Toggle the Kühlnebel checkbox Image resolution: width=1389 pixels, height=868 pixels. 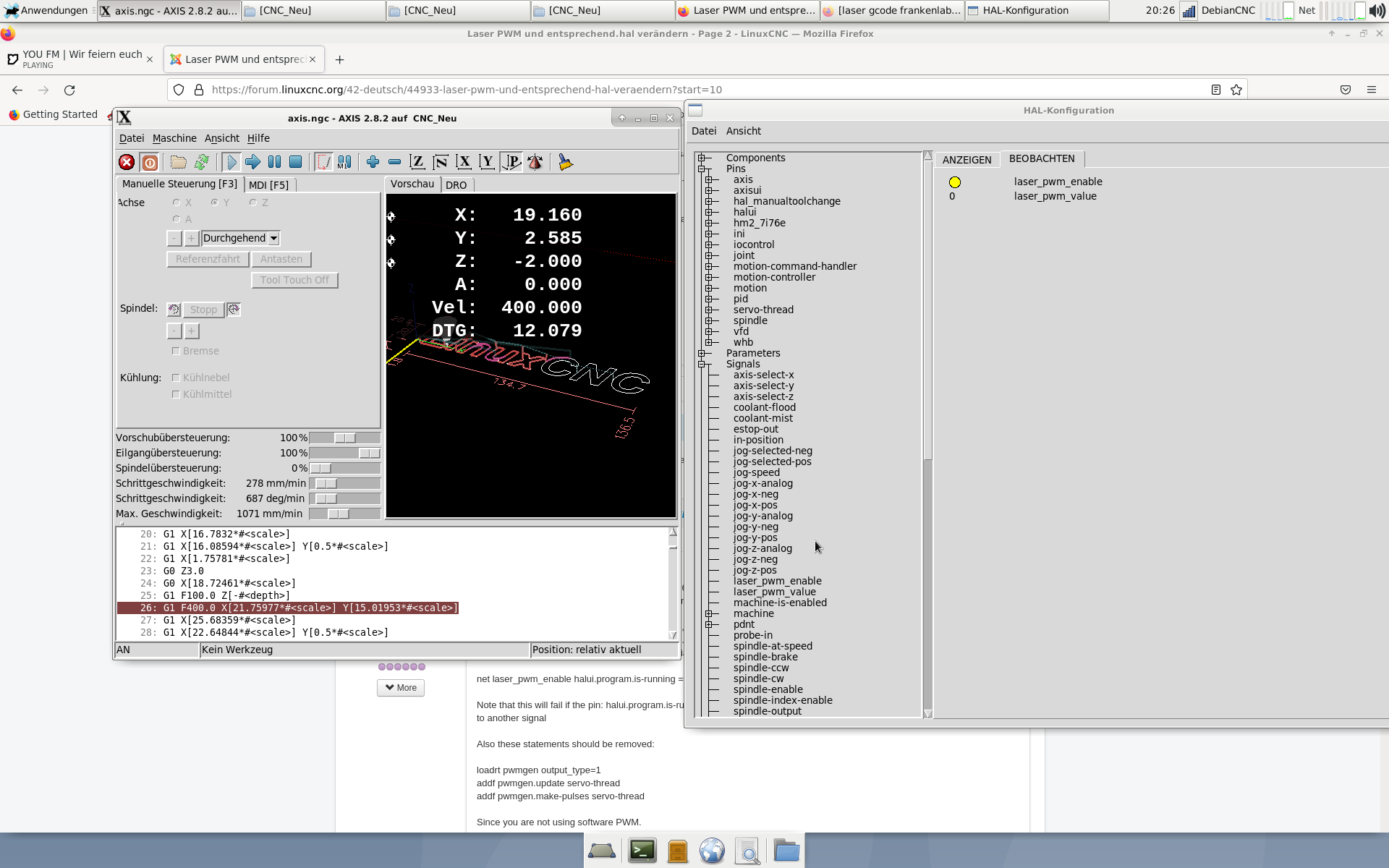[x=176, y=378]
